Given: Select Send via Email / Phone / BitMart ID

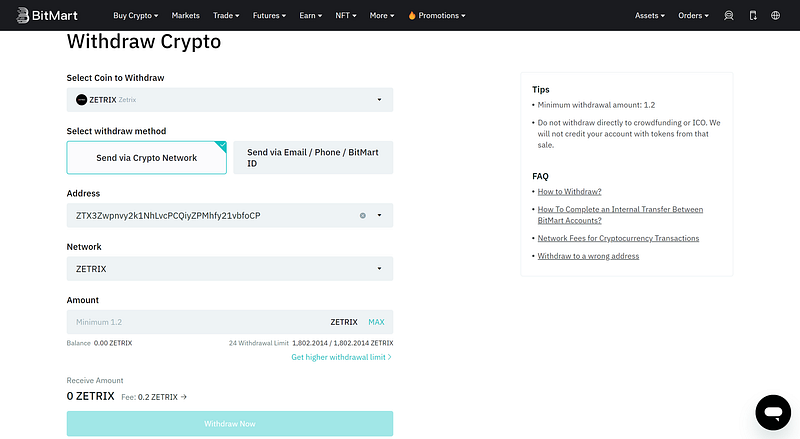Looking at the screenshot, I should (313, 158).
